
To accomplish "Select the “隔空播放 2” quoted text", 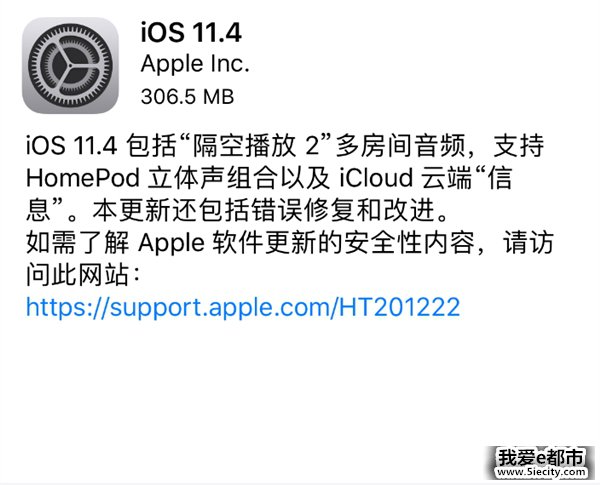I will point(253,146).
